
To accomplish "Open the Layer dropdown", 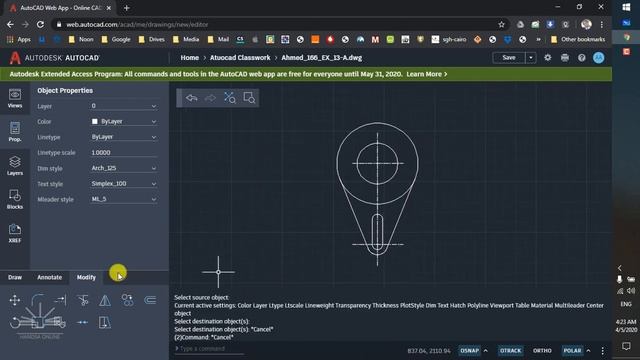I will pyautogui.click(x=124, y=106).
